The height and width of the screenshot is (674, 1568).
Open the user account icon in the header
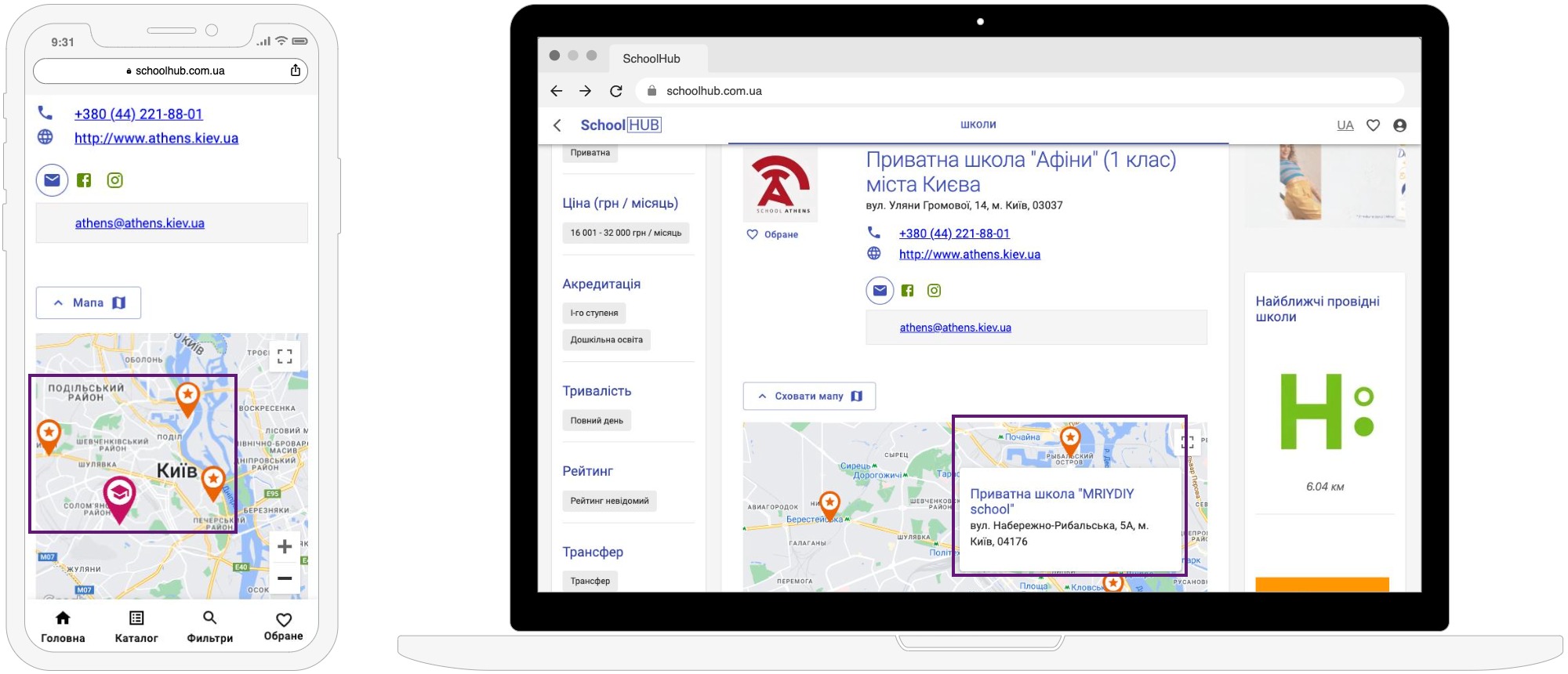coord(1399,125)
